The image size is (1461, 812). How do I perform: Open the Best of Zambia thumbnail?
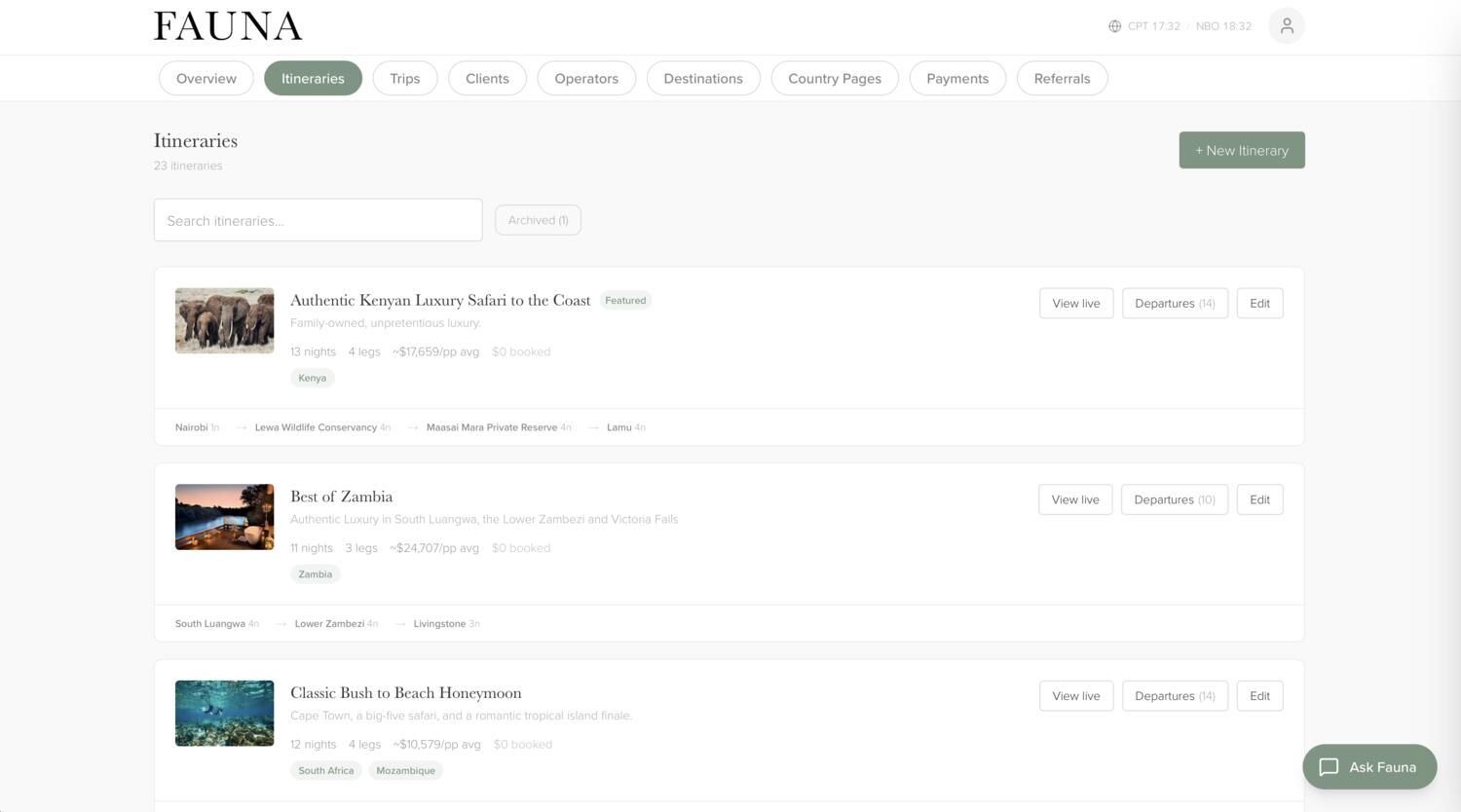point(225,517)
